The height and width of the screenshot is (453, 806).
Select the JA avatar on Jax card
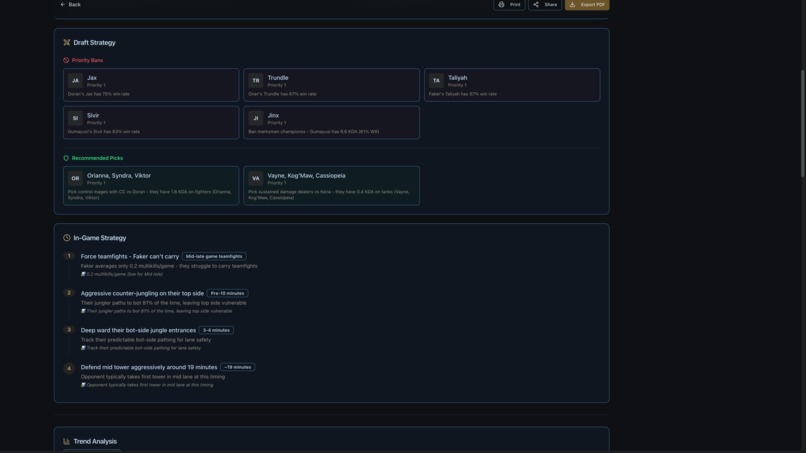click(75, 81)
